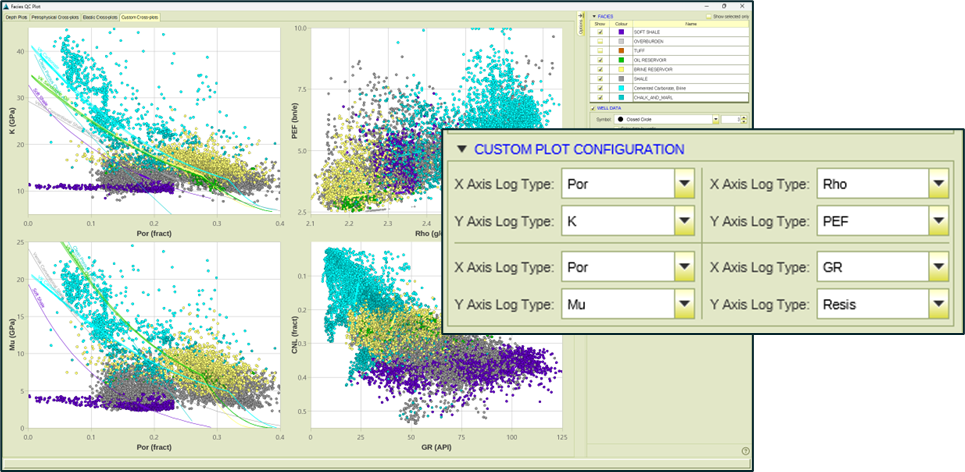Select the BRINE RESERVOIR name cell
The image size is (965, 472).
pyautogui.click(x=691, y=70)
